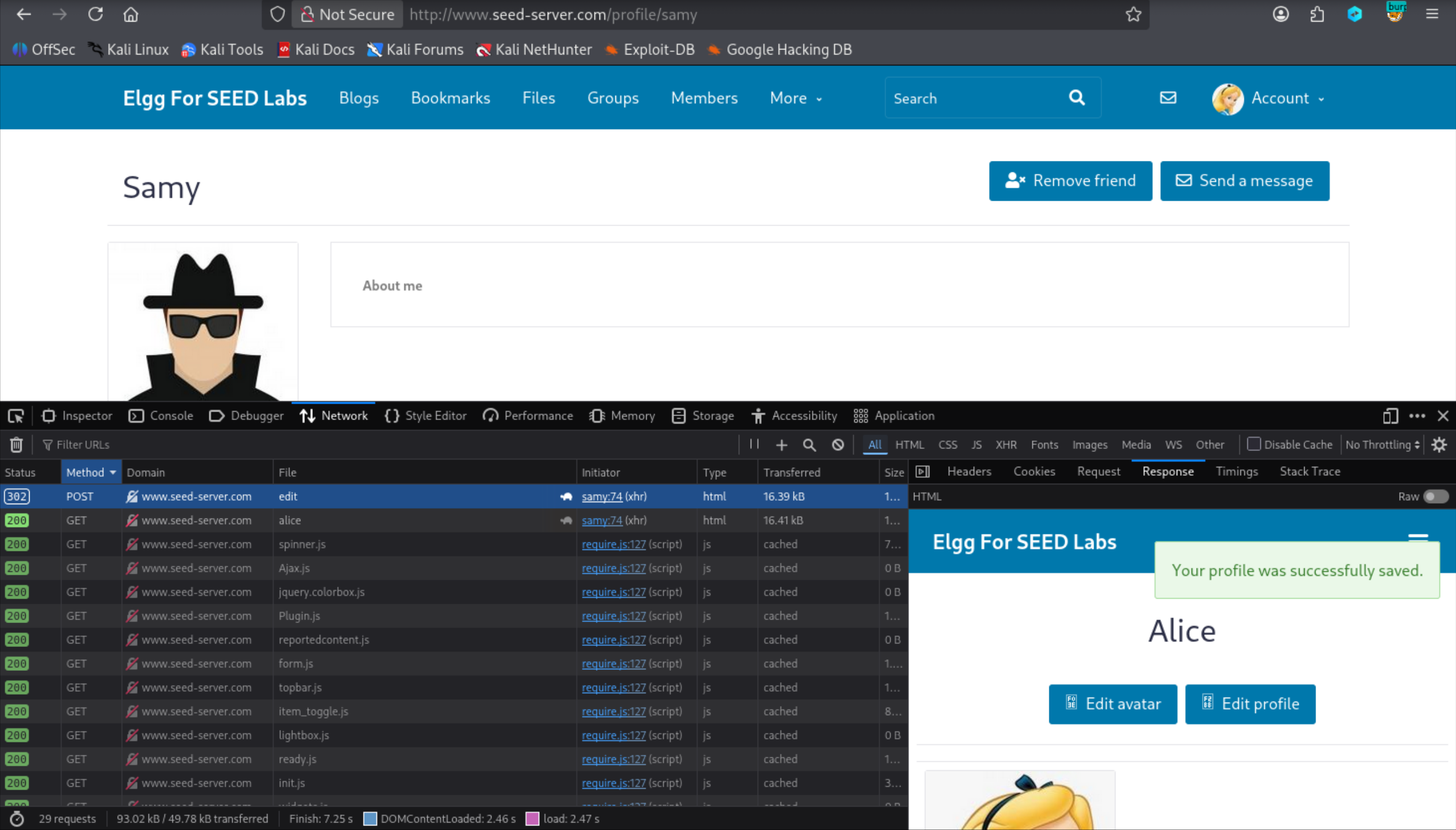This screenshot has width=1456, height=830.
Task: Switch to the Headers tab
Action: click(x=969, y=471)
